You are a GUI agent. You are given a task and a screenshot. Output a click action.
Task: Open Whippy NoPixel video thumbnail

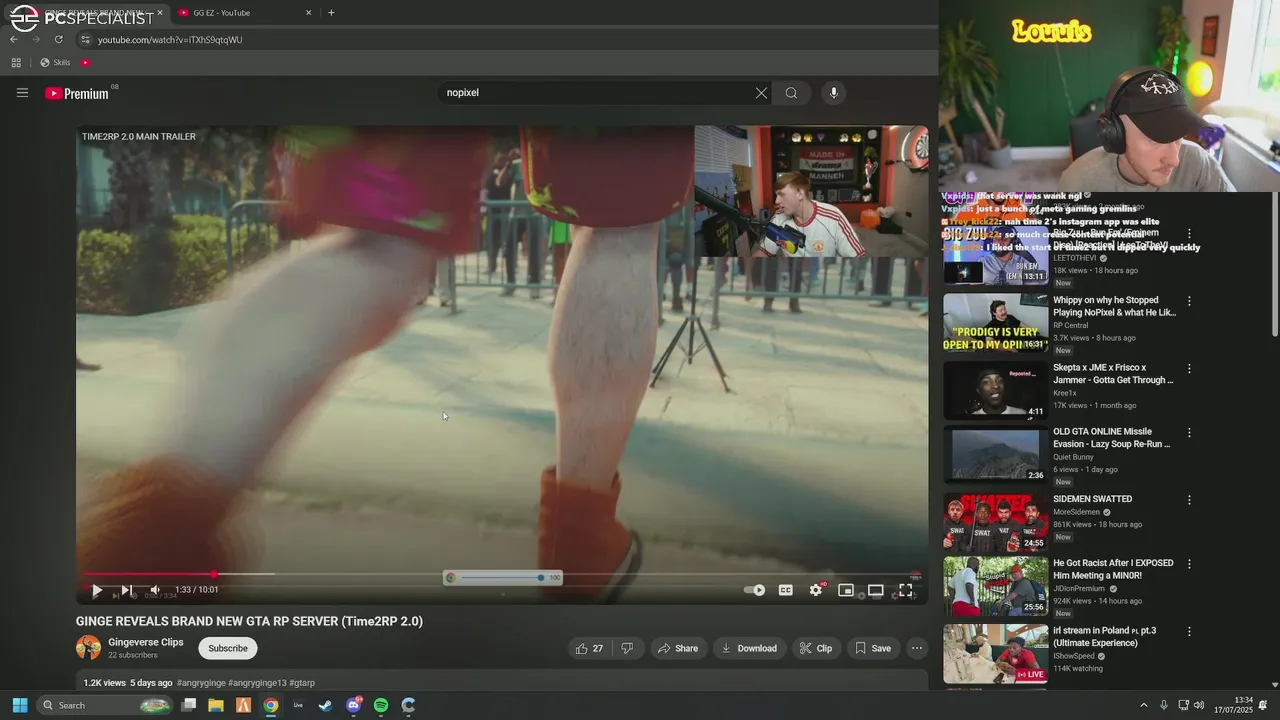[995, 323]
